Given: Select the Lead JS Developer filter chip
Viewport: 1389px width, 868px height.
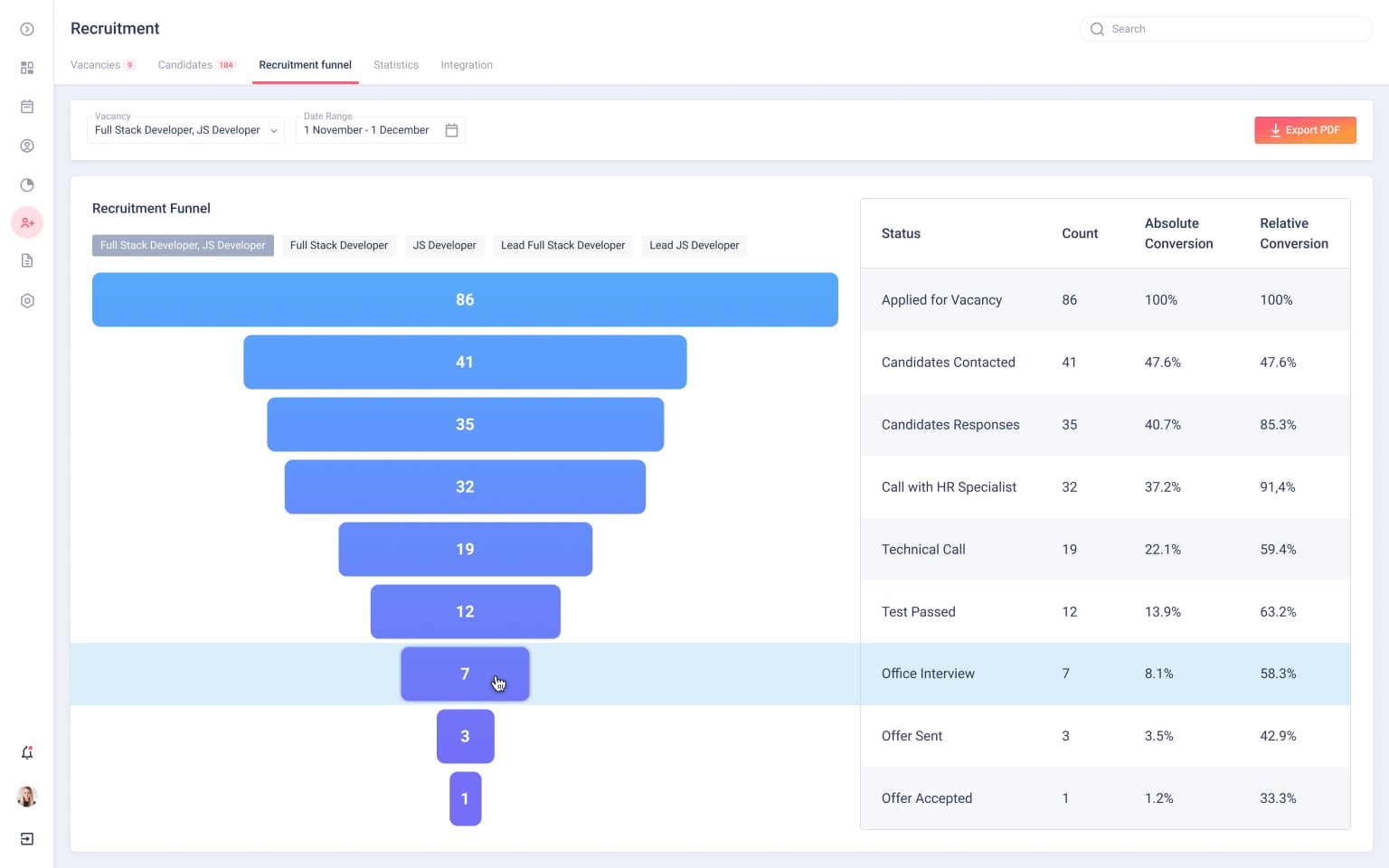Looking at the screenshot, I should [694, 245].
